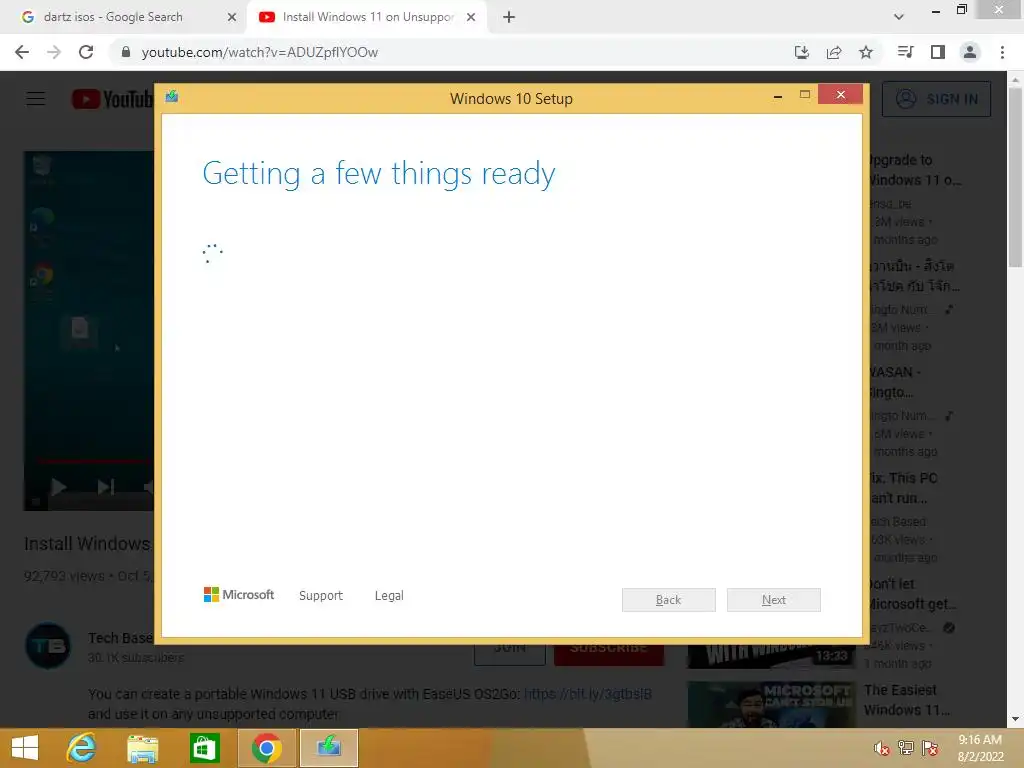
Task: Select the Install Windows 11 YouTube tab
Action: (x=367, y=17)
